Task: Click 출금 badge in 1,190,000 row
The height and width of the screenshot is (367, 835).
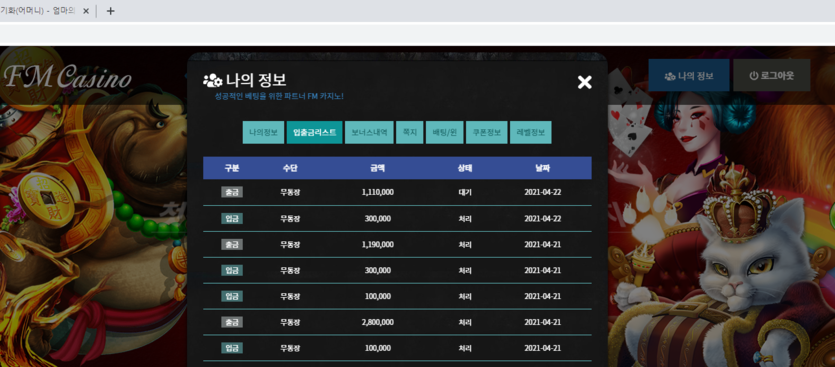Action: click(232, 244)
